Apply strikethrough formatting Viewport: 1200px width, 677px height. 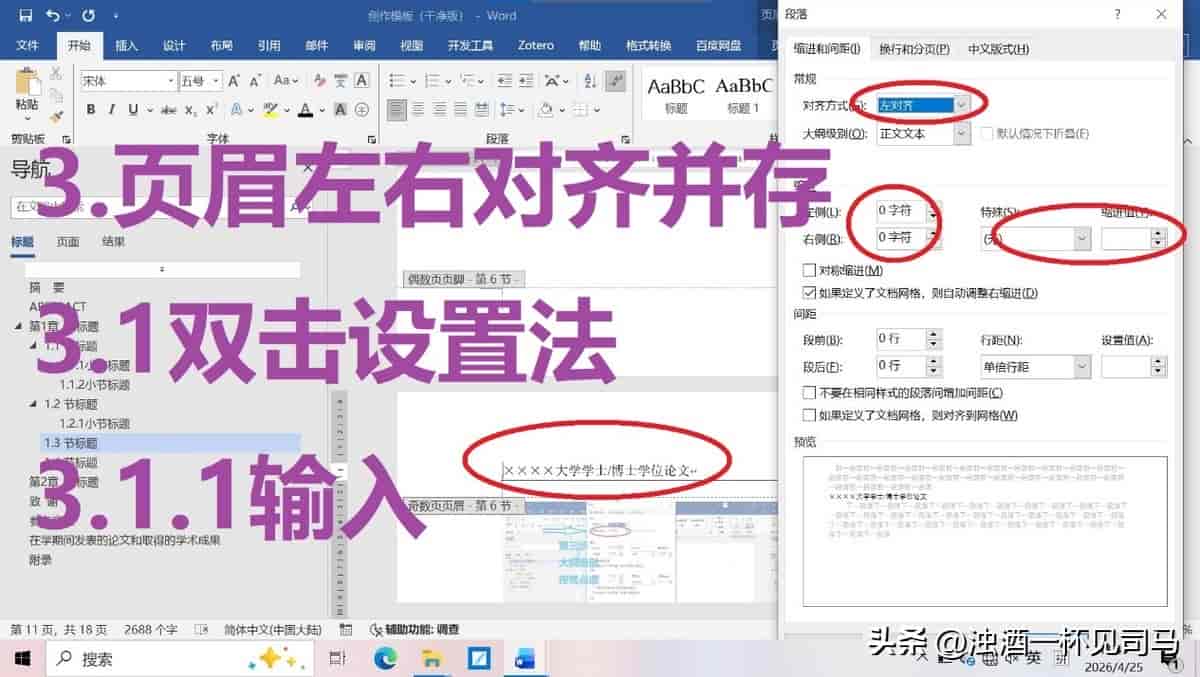168,109
